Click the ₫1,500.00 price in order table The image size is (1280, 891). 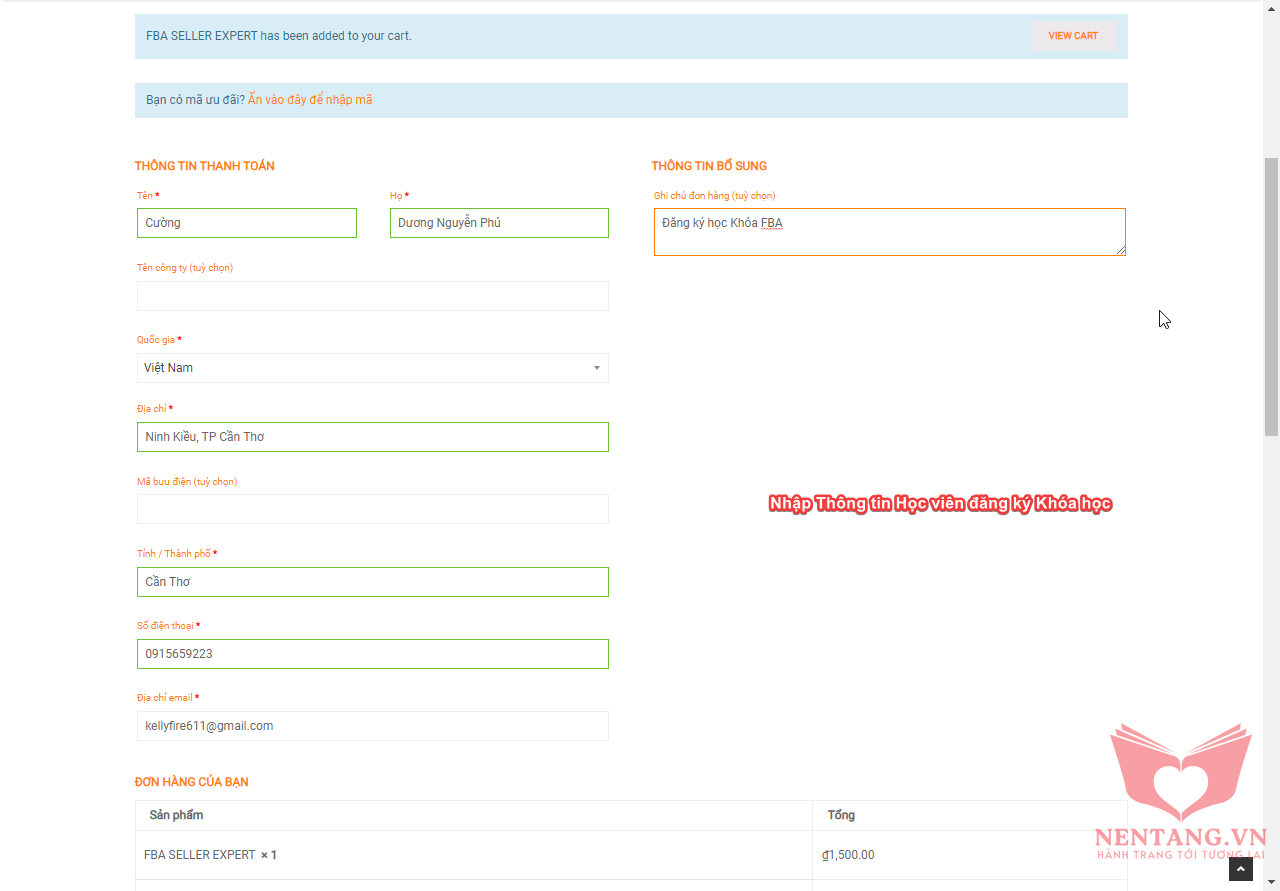click(848, 855)
